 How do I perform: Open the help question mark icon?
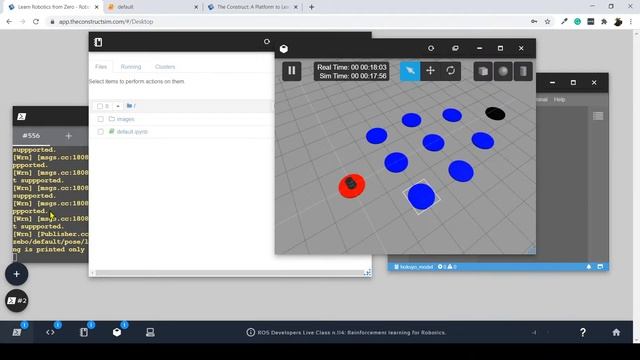coord(583,332)
